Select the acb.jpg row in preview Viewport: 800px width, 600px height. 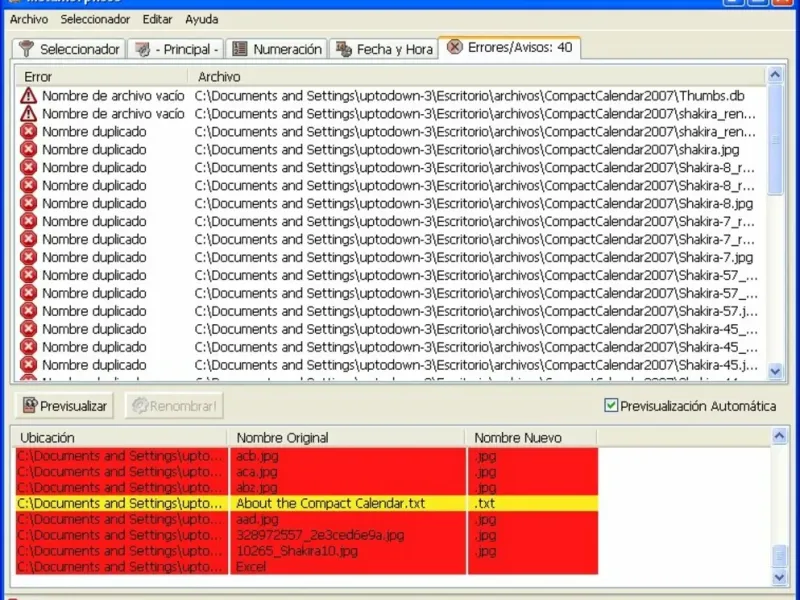pos(307,456)
